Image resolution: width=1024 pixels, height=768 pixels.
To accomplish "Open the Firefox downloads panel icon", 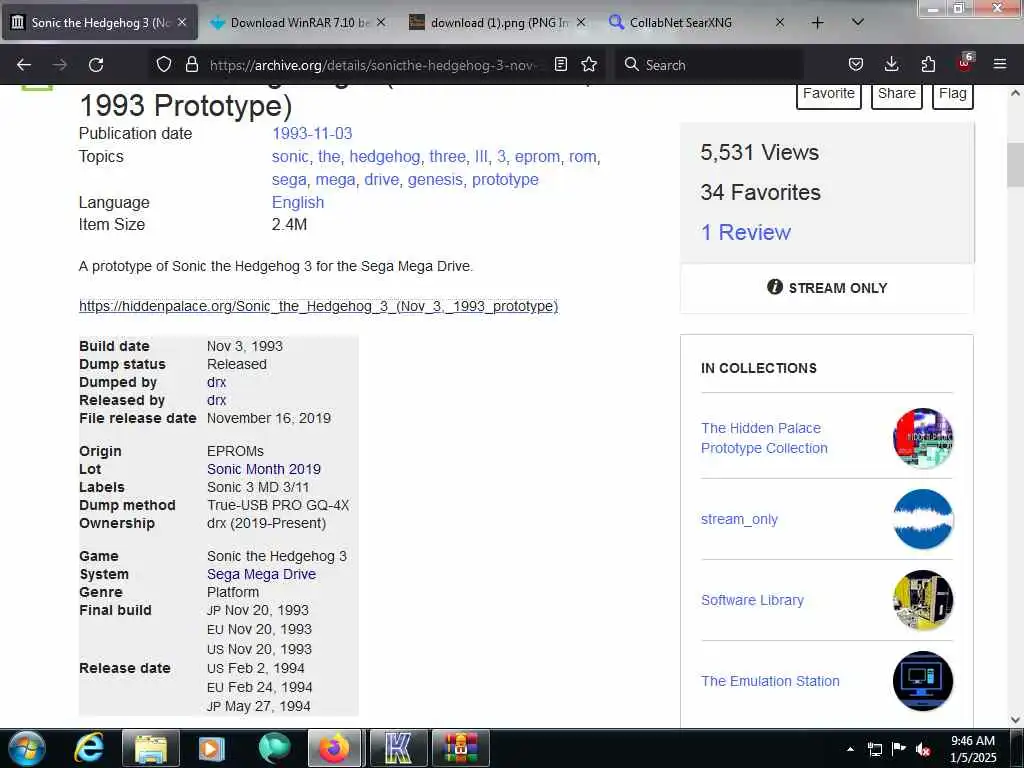I will point(891,64).
